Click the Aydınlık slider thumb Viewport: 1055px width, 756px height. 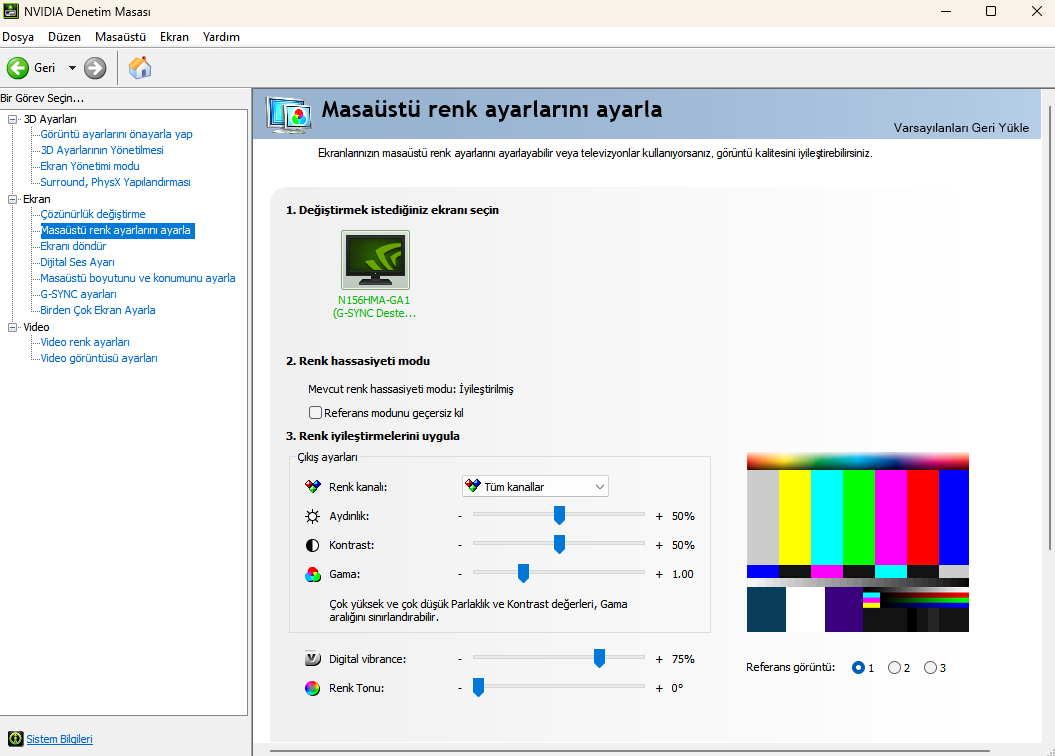click(x=559, y=515)
